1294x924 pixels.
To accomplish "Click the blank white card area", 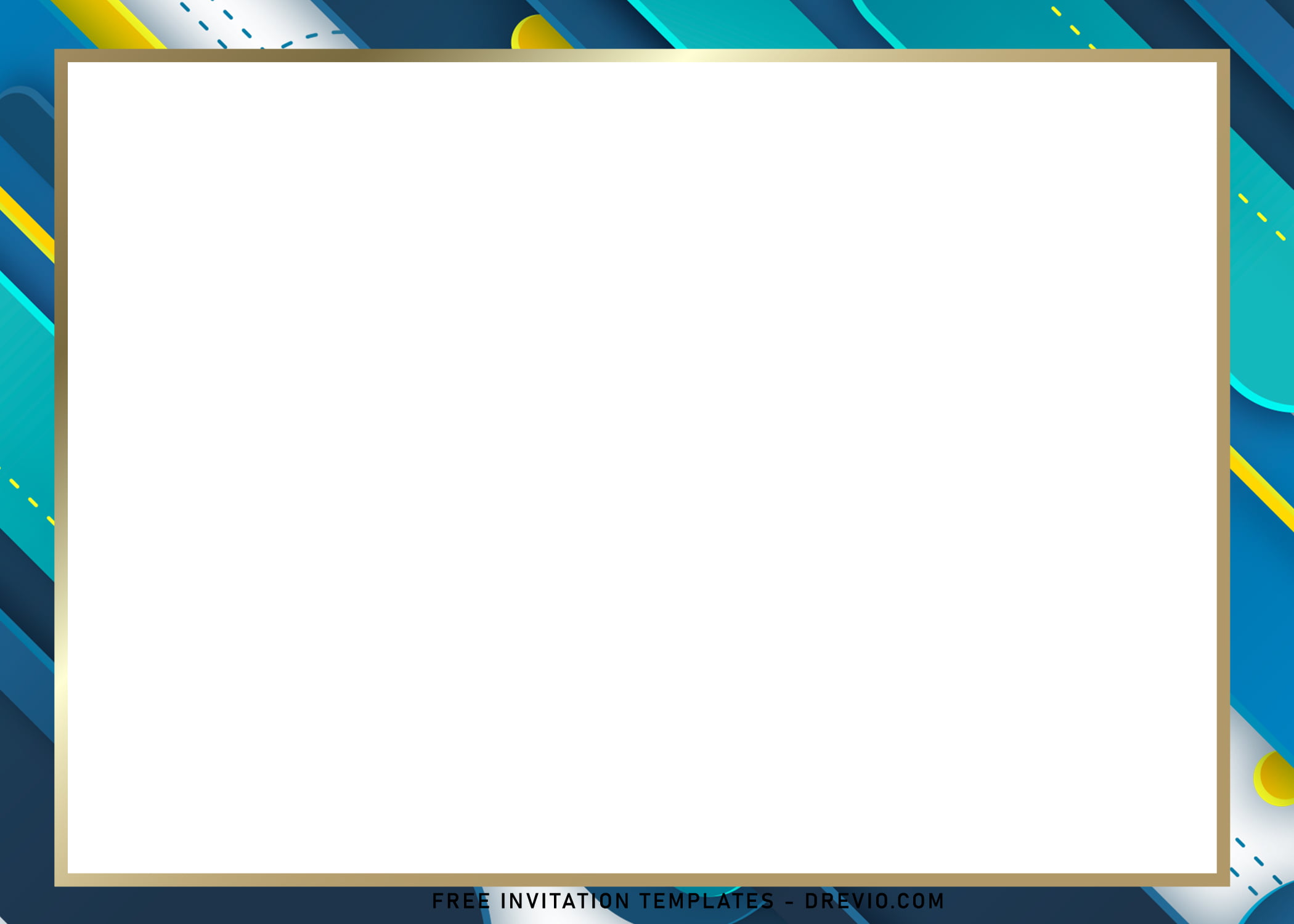I will (x=642, y=468).
